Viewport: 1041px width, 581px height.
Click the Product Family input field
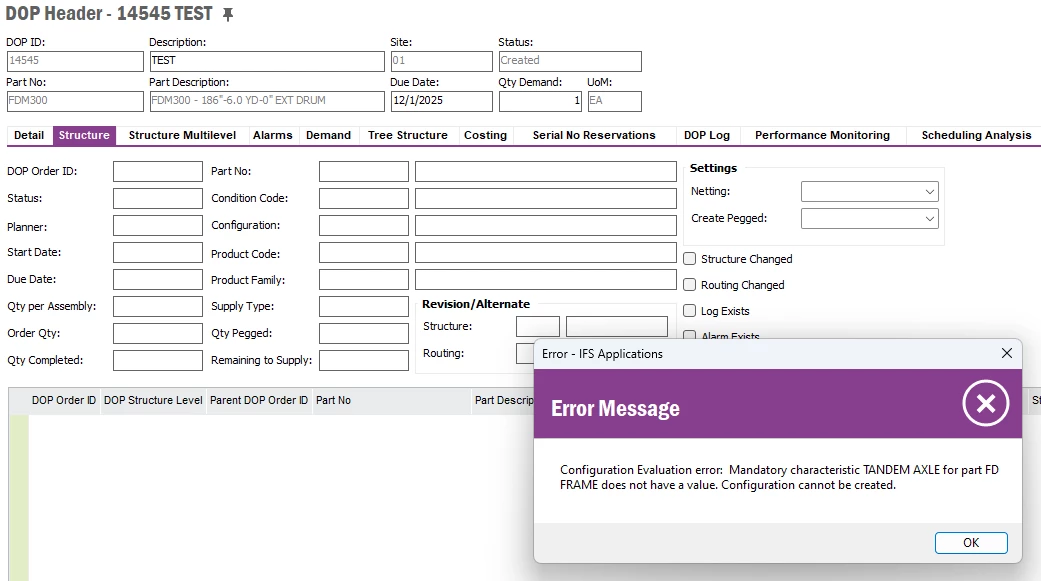[x=364, y=280]
